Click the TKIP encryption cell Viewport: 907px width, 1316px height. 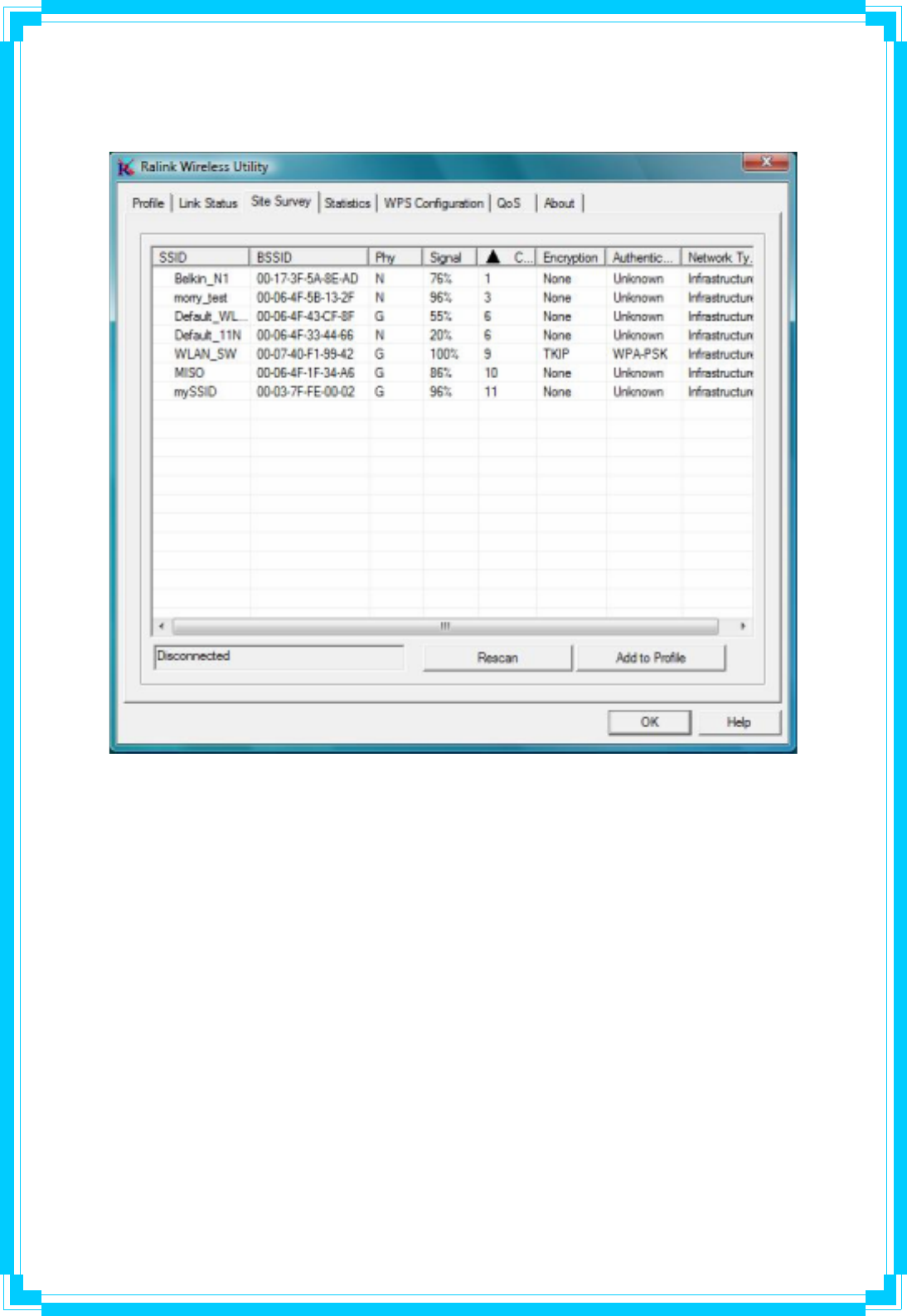(556, 354)
